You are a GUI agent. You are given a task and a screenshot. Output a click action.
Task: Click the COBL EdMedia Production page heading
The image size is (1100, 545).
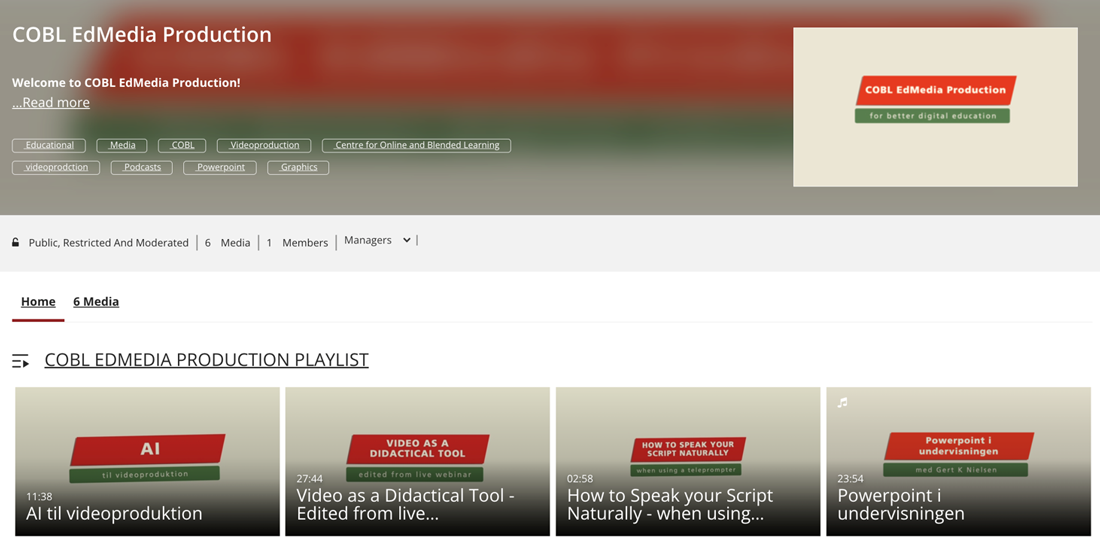coord(142,34)
